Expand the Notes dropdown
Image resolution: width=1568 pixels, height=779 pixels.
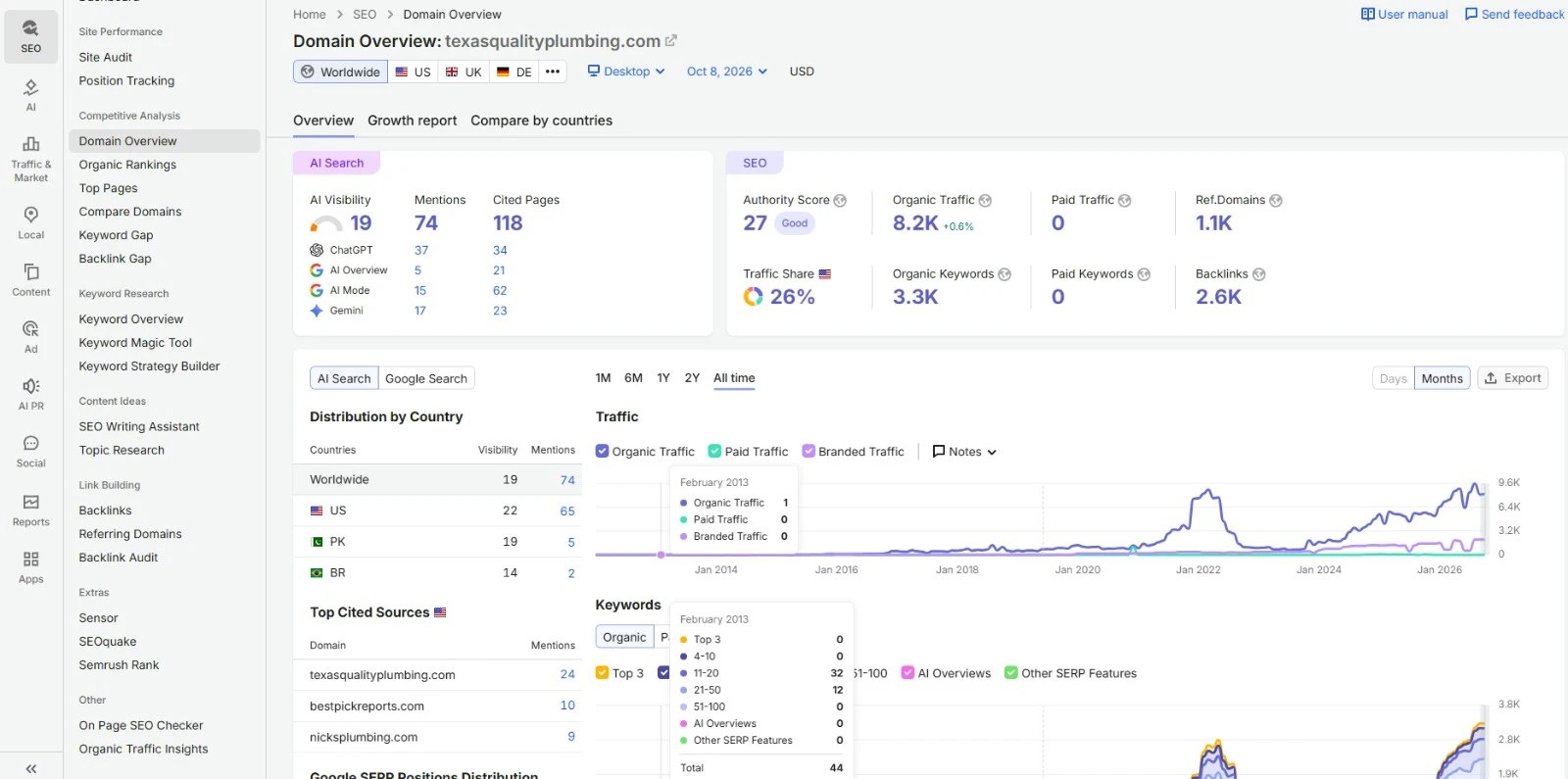(x=964, y=452)
